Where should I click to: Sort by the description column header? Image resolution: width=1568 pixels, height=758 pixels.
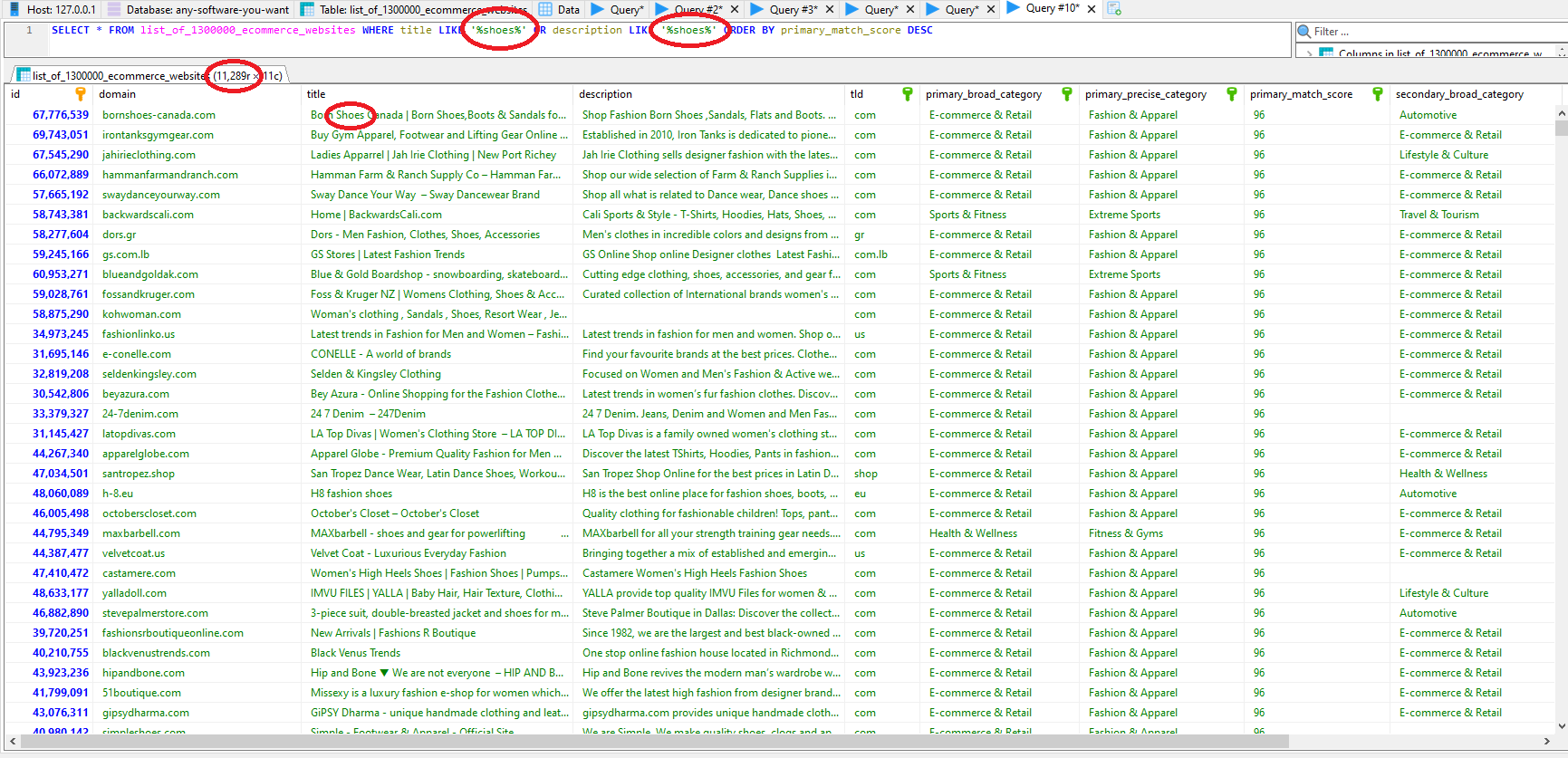pos(708,94)
